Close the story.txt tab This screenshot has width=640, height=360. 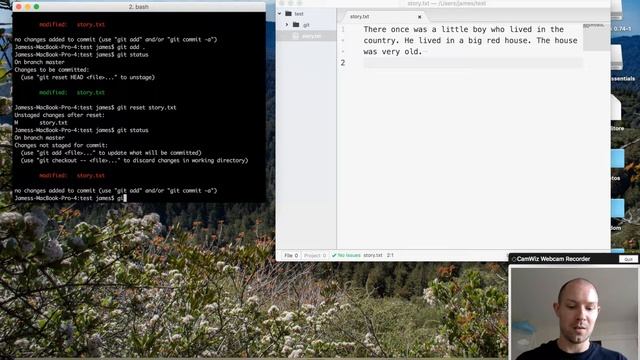click(419, 17)
